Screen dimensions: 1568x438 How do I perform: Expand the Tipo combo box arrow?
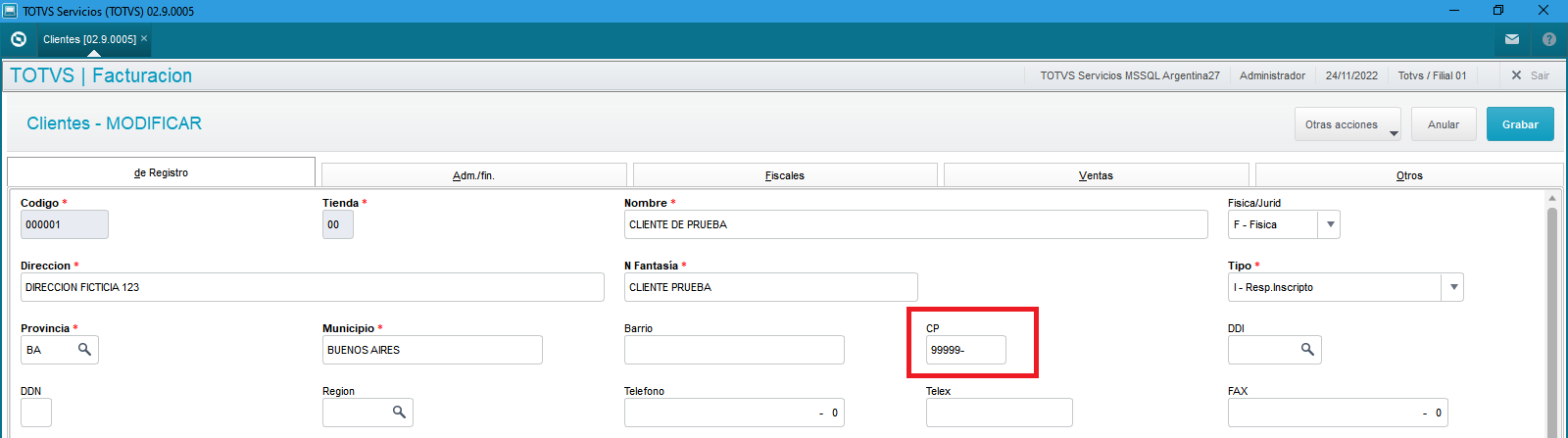tap(1453, 287)
